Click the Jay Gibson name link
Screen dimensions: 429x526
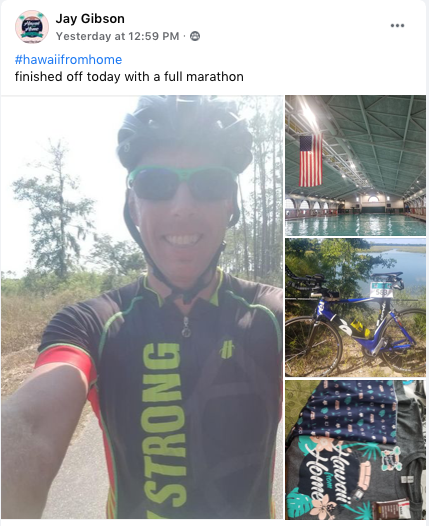90,18
